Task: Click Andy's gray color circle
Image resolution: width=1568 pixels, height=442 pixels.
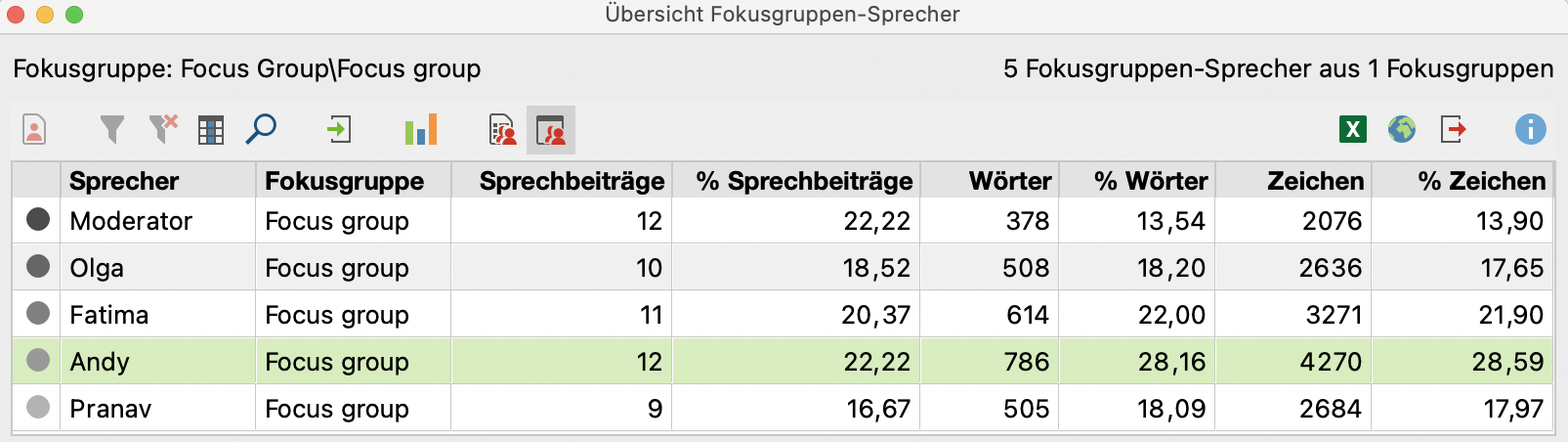Action: click(x=38, y=361)
